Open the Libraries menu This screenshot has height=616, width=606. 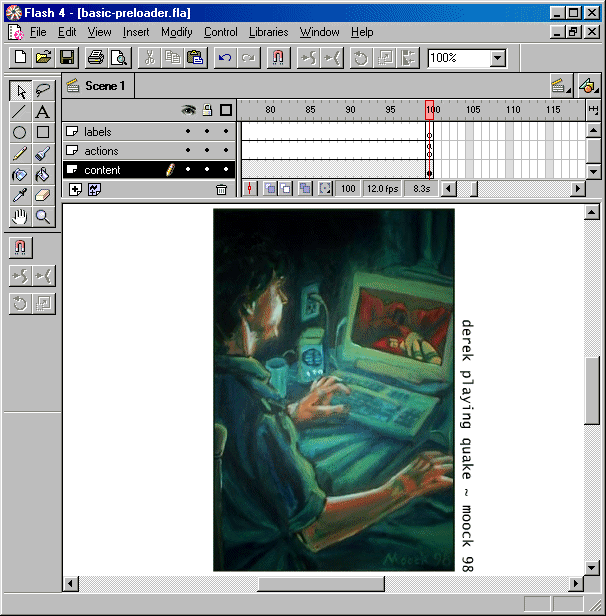tap(269, 32)
